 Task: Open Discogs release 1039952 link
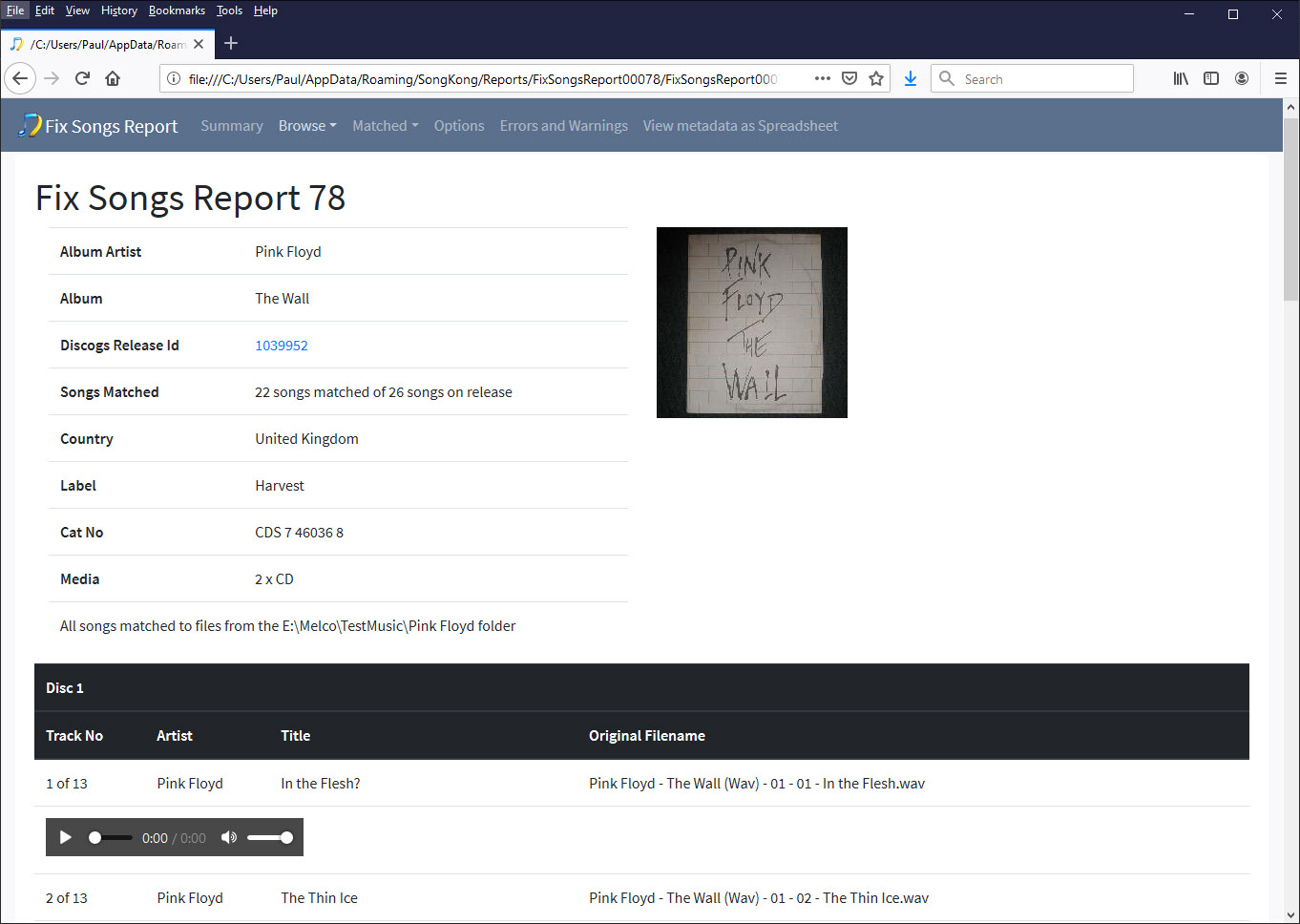pyautogui.click(x=282, y=346)
